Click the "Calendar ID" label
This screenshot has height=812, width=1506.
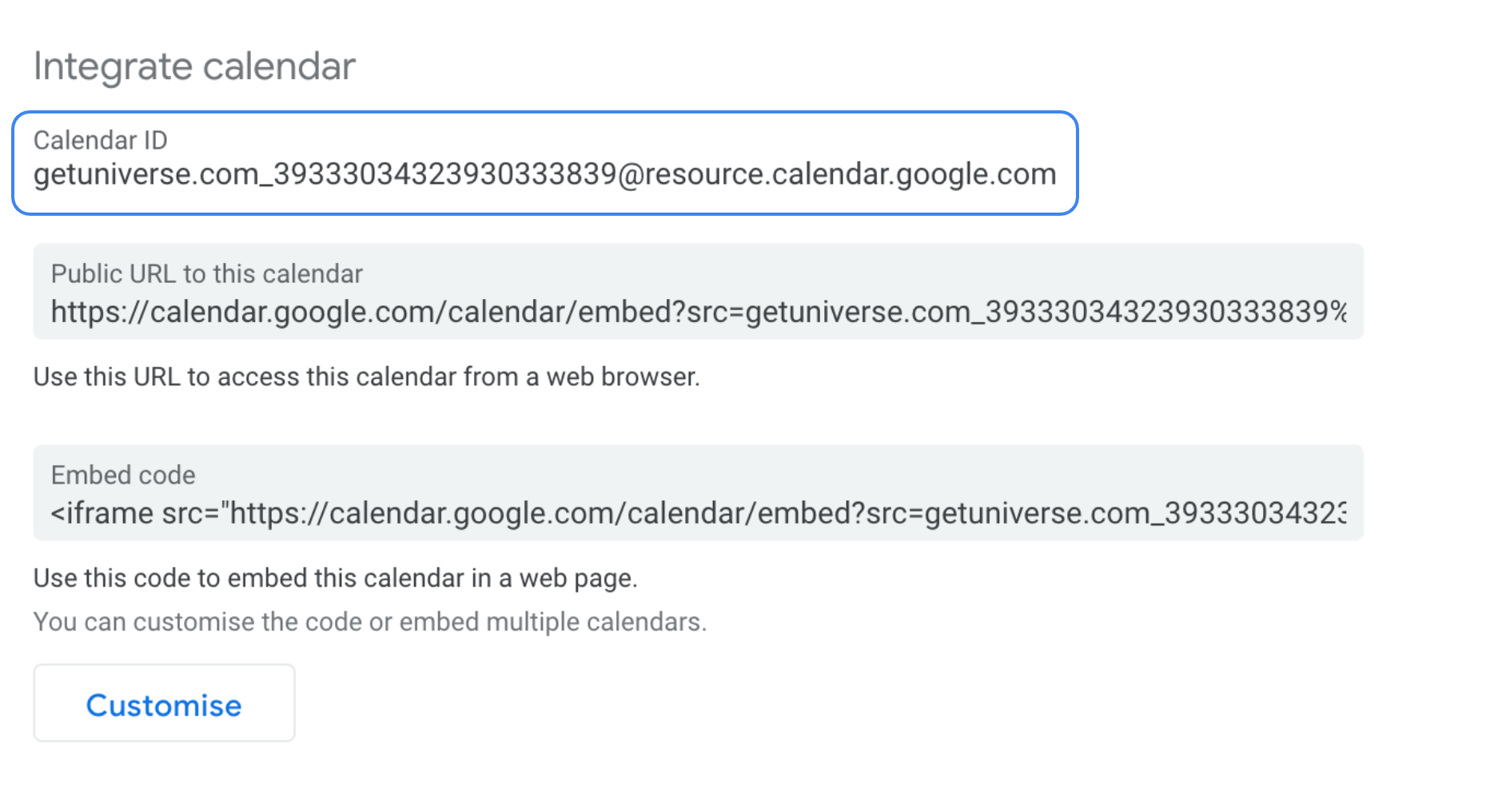[101, 140]
